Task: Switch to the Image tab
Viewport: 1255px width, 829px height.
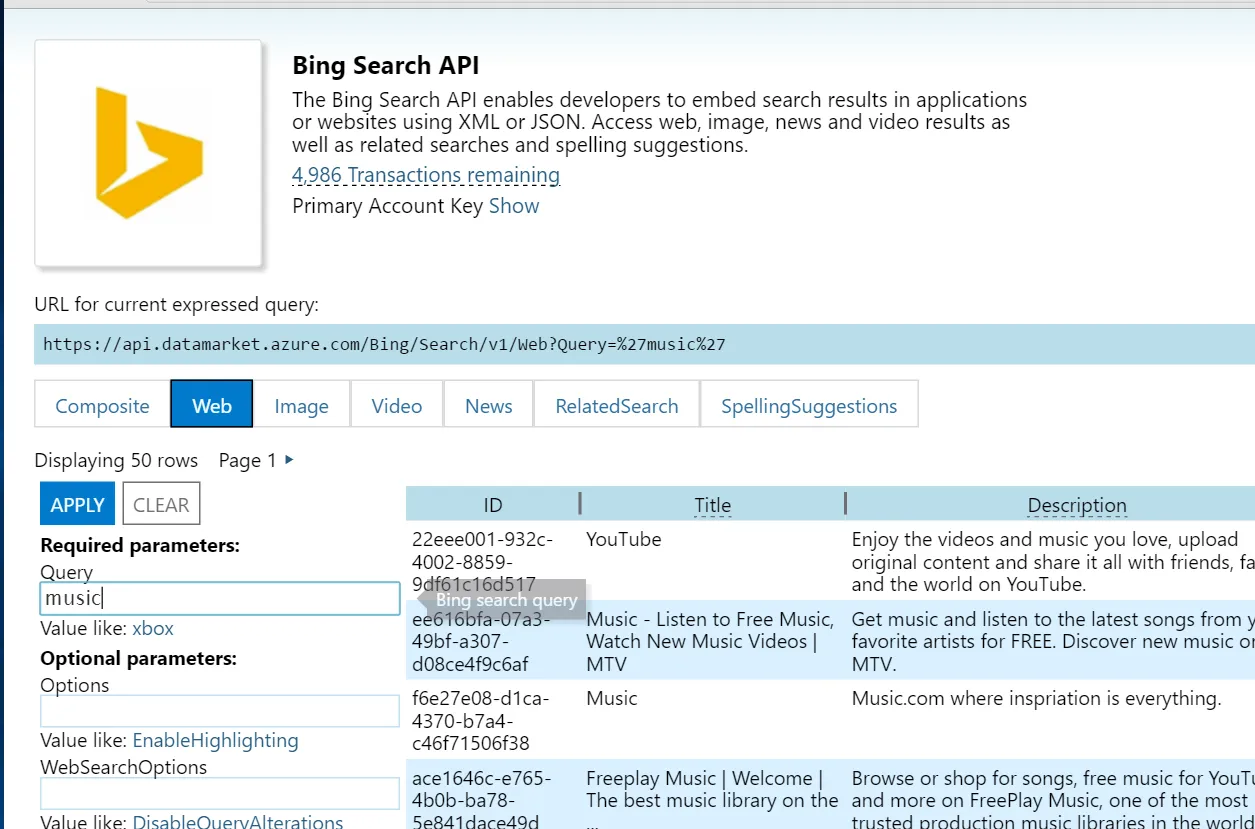Action: [301, 405]
